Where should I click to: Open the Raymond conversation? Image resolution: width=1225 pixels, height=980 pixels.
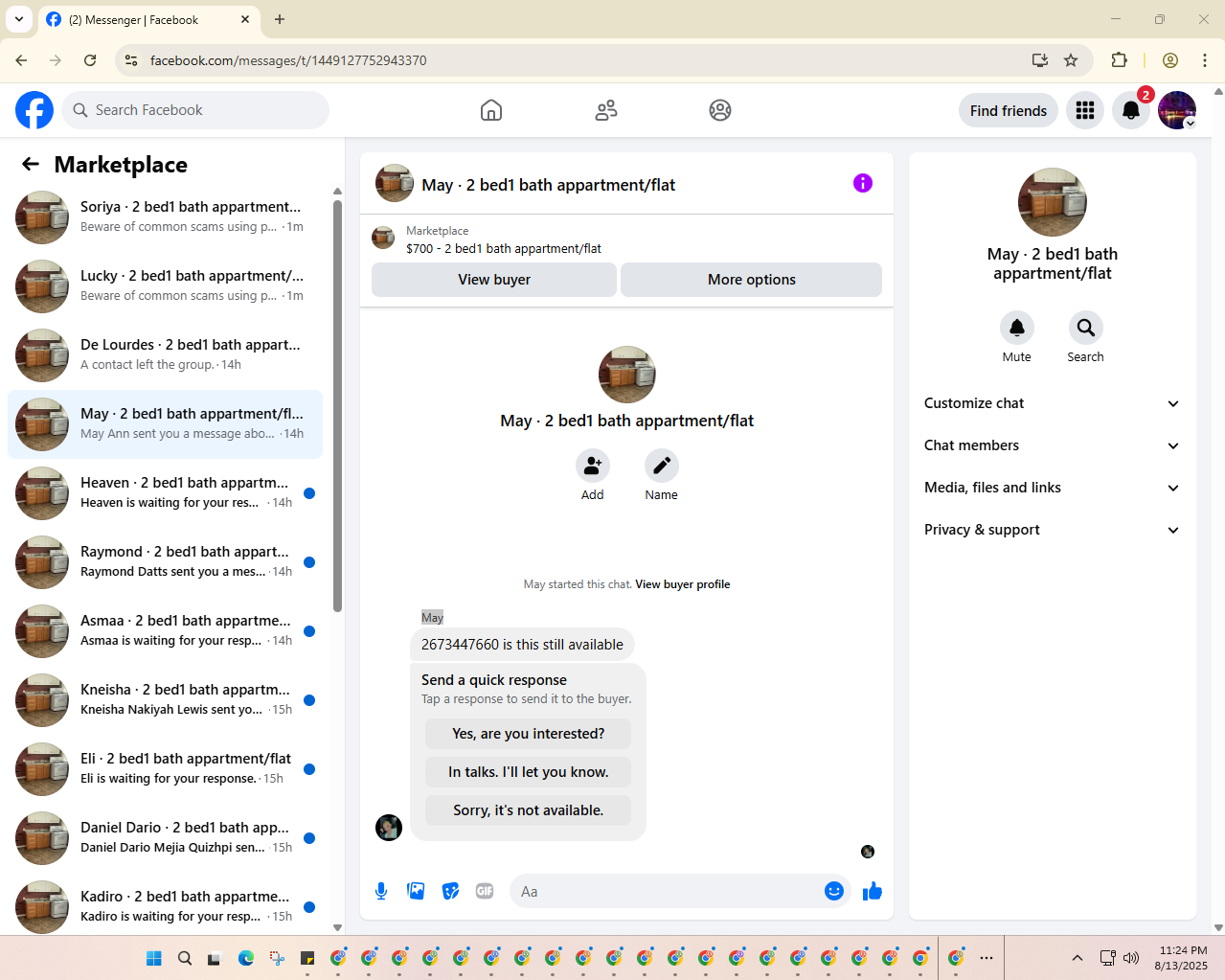(x=166, y=562)
